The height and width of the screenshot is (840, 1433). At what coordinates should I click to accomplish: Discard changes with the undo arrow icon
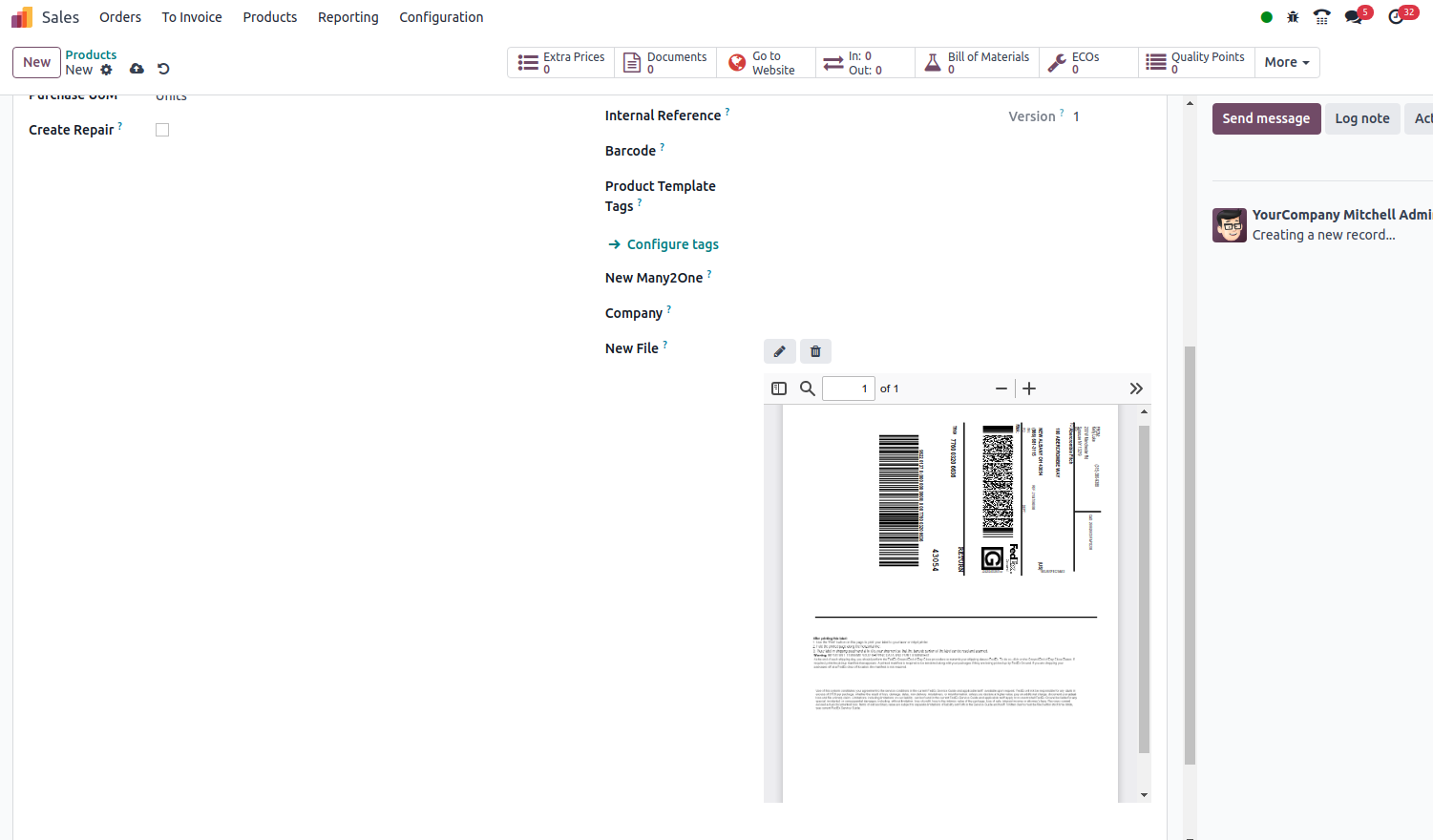[x=163, y=69]
